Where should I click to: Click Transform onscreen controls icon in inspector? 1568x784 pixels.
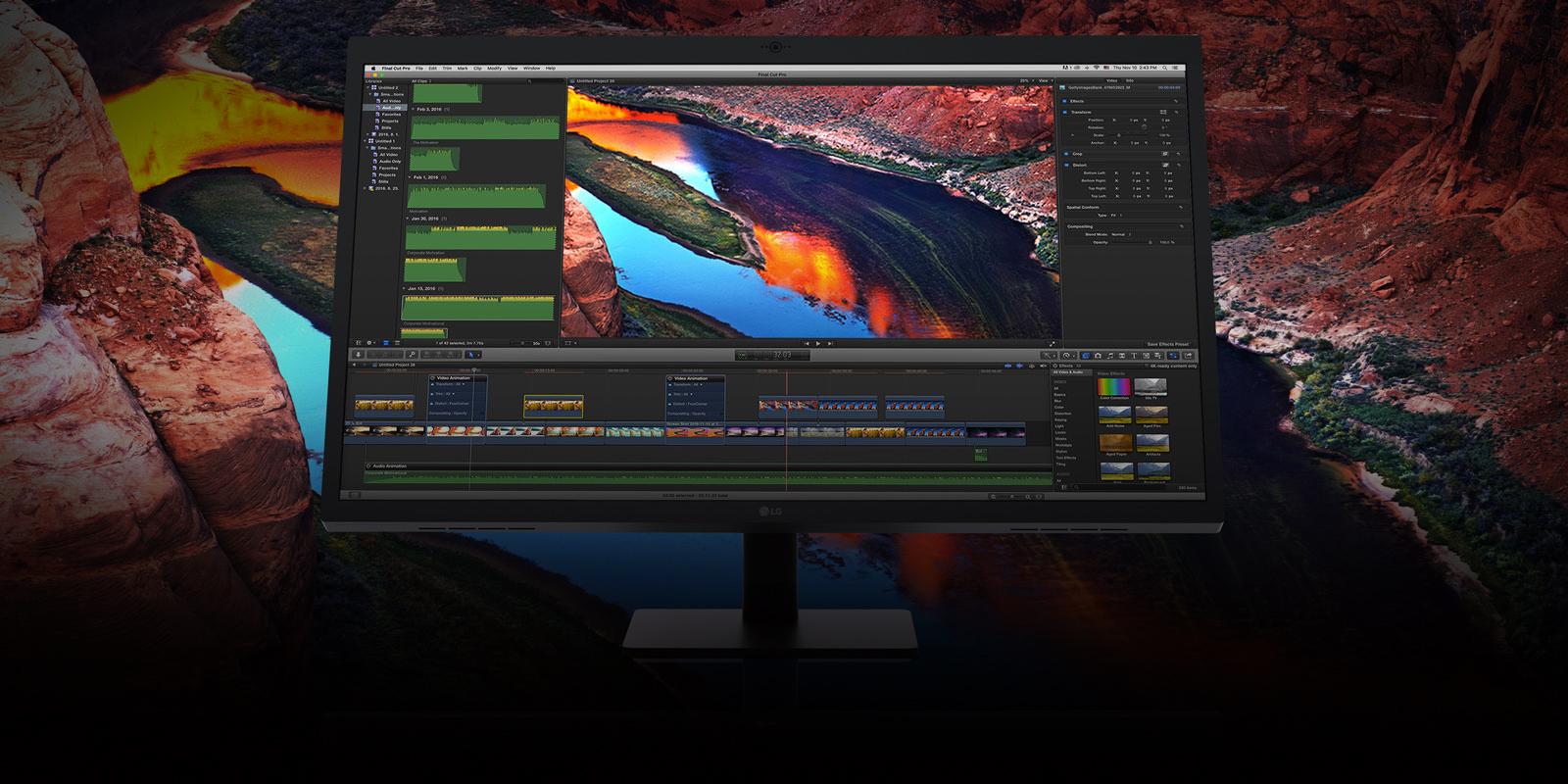click(x=1163, y=112)
